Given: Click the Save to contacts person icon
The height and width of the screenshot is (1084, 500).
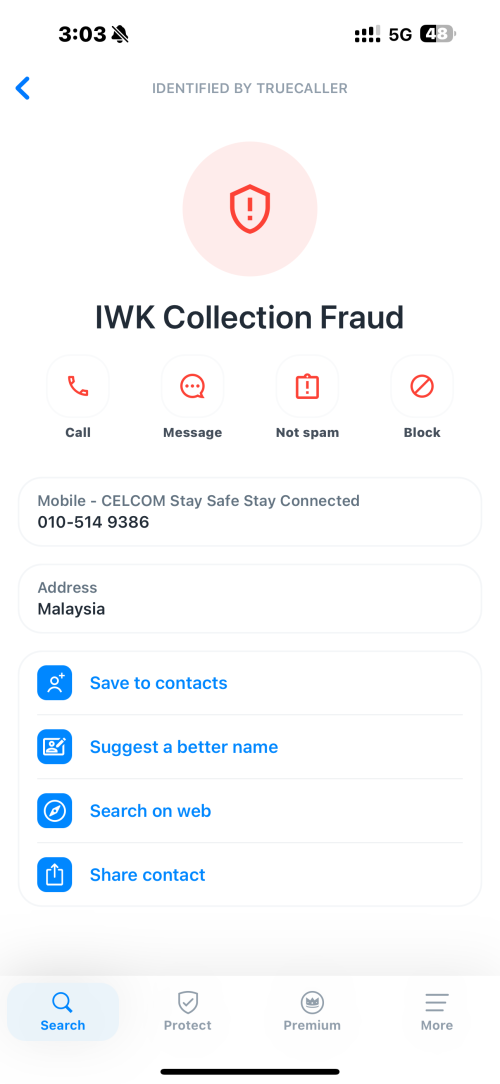Looking at the screenshot, I should pos(55,683).
